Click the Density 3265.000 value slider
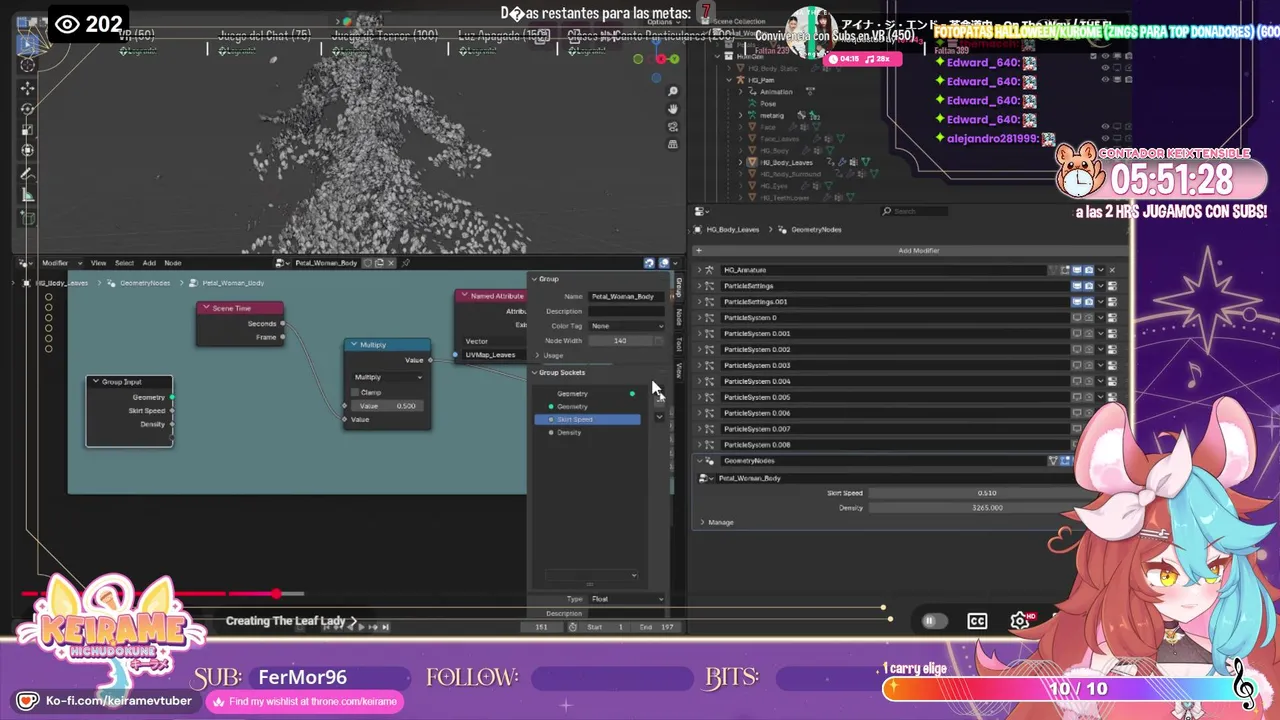 click(x=985, y=508)
